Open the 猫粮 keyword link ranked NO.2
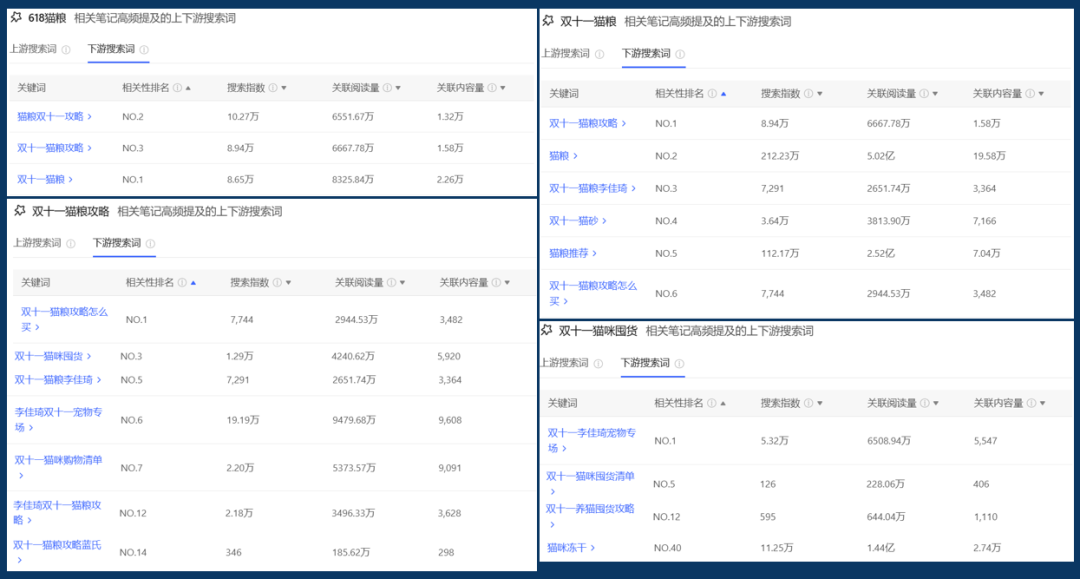 coord(563,156)
